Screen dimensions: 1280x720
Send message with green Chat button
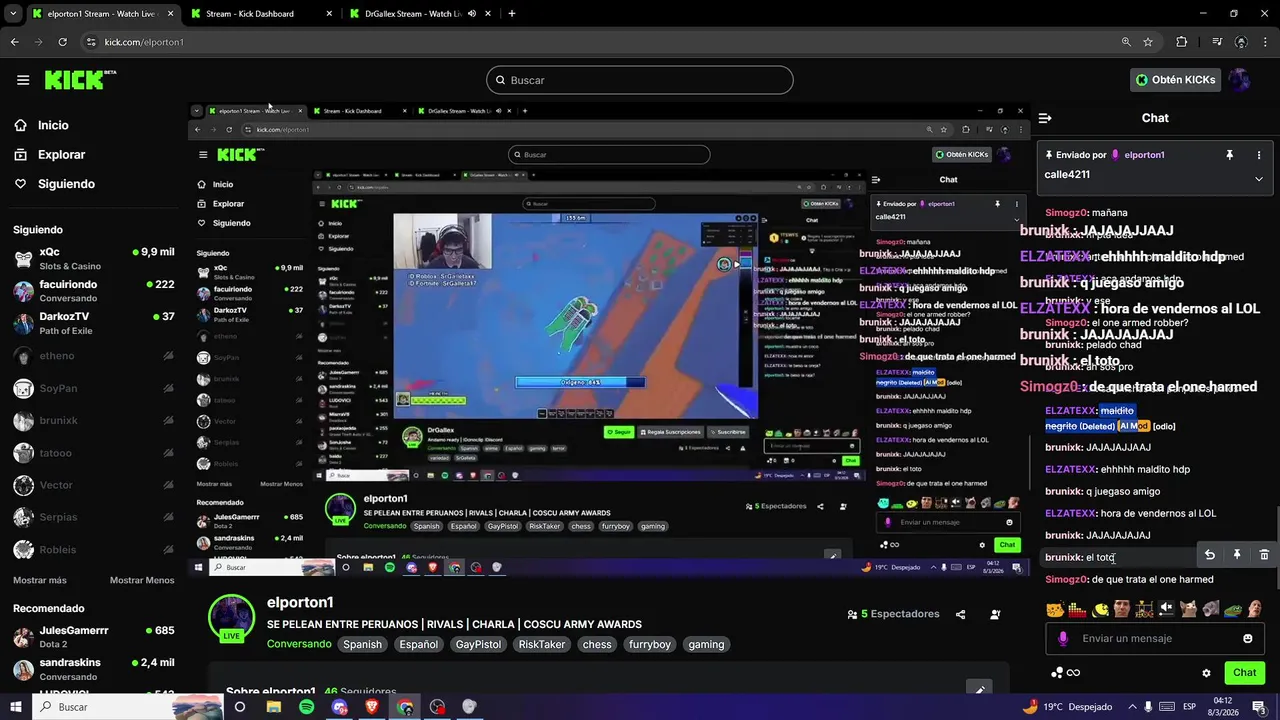1244,673
